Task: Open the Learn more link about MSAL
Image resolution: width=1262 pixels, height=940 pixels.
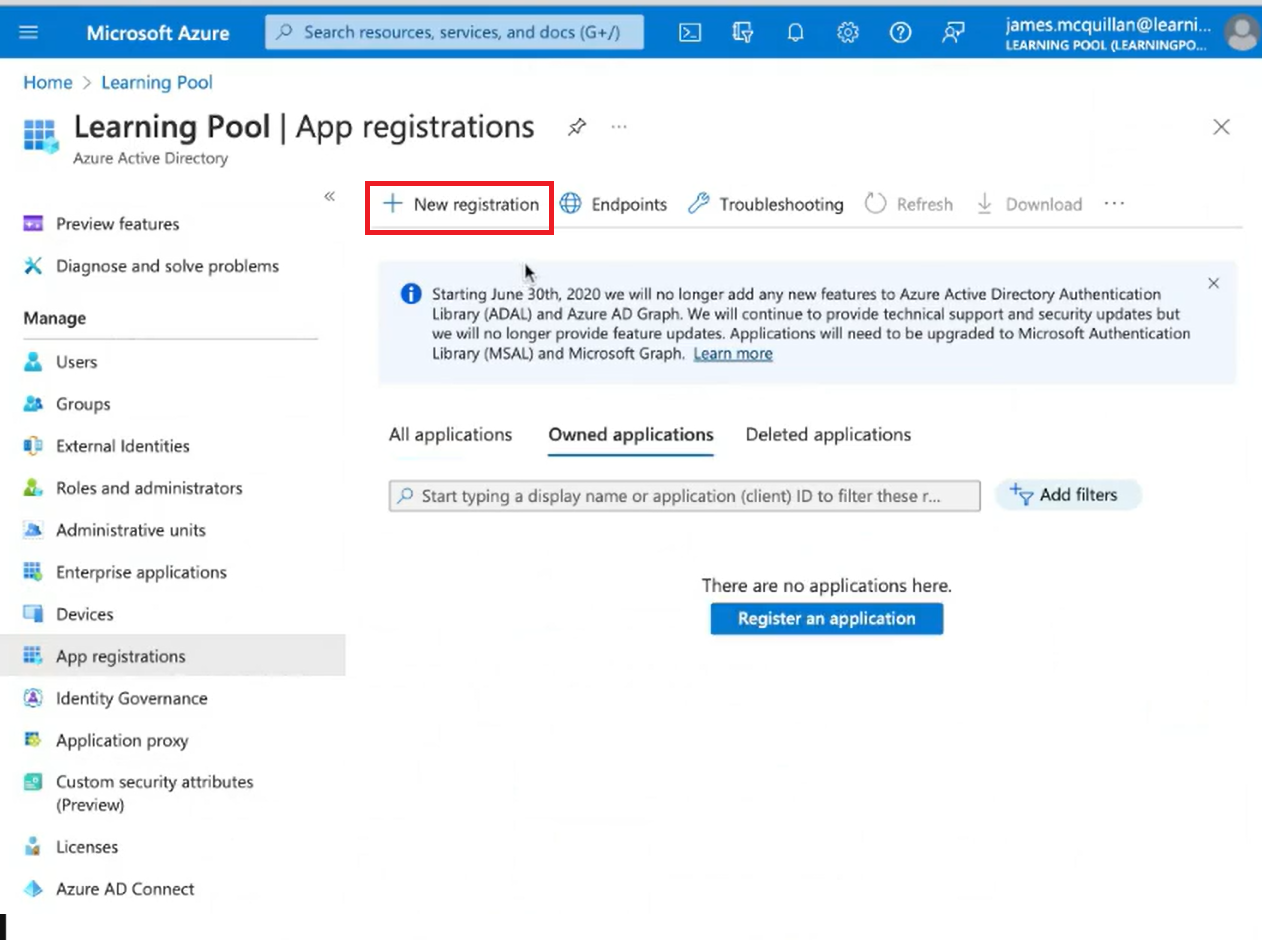Action: click(732, 354)
